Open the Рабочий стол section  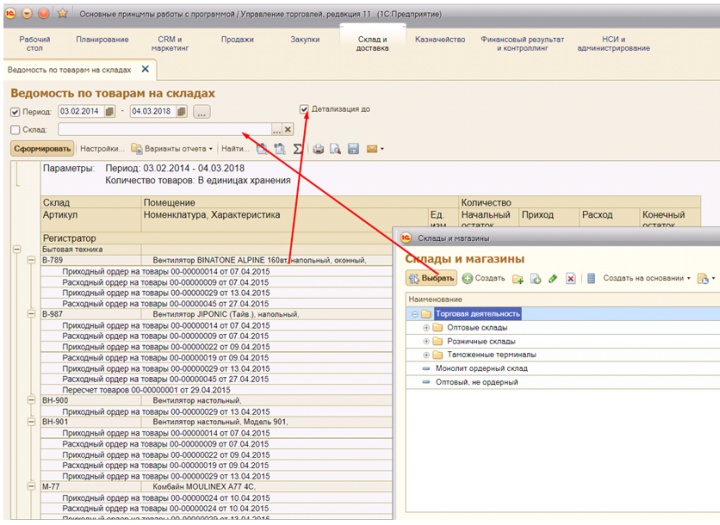point(35,44)
